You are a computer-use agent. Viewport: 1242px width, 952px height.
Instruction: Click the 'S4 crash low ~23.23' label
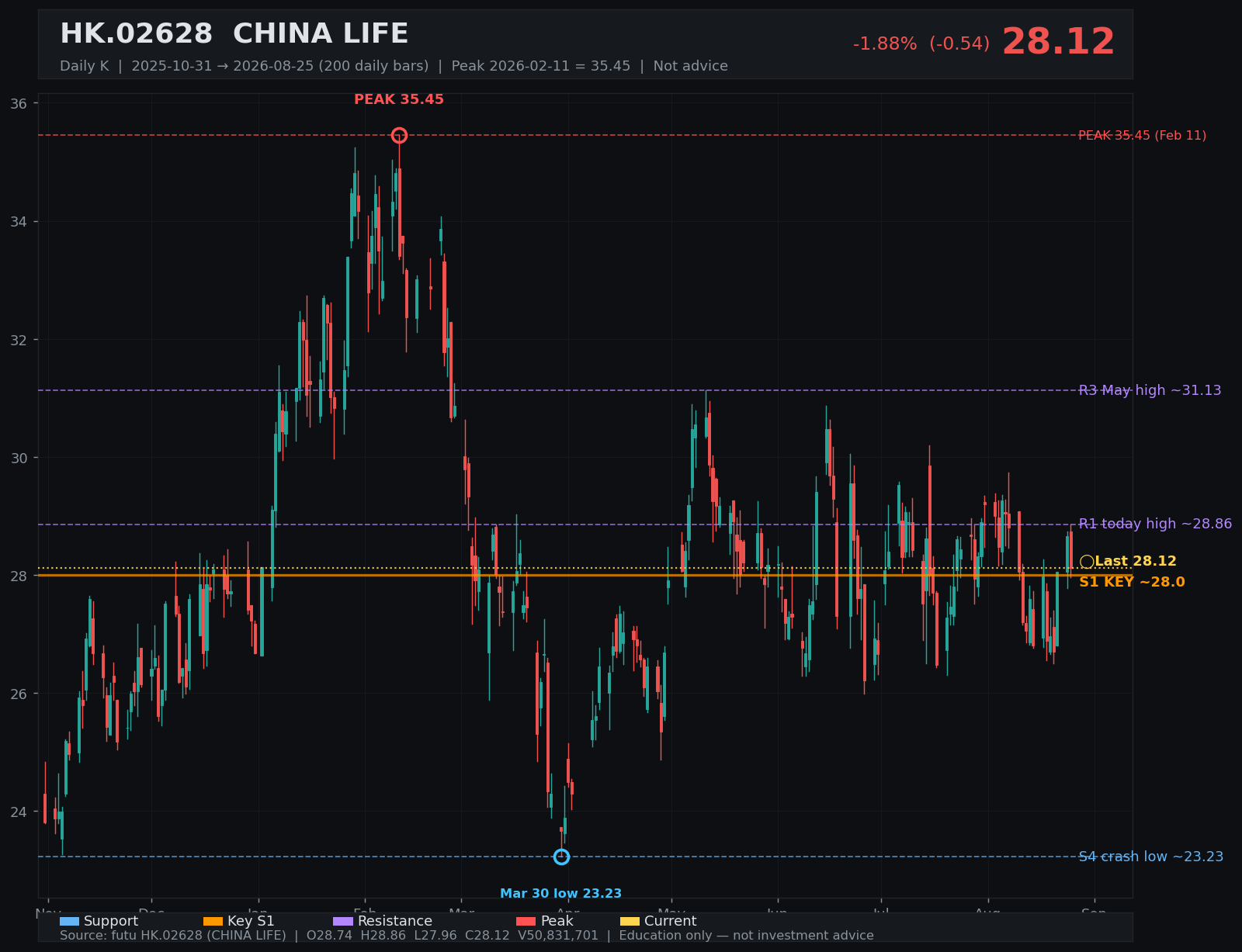pyautogui.click(x=1151, y=857)
